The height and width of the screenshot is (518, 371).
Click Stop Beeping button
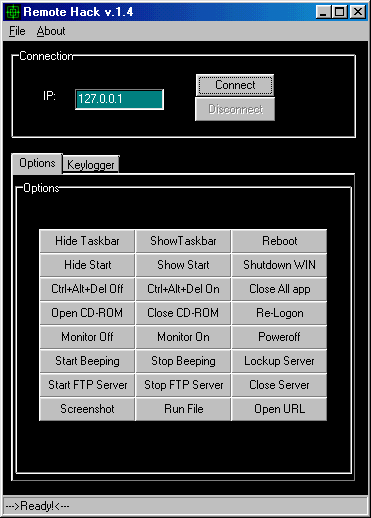(x=183, y=361)
